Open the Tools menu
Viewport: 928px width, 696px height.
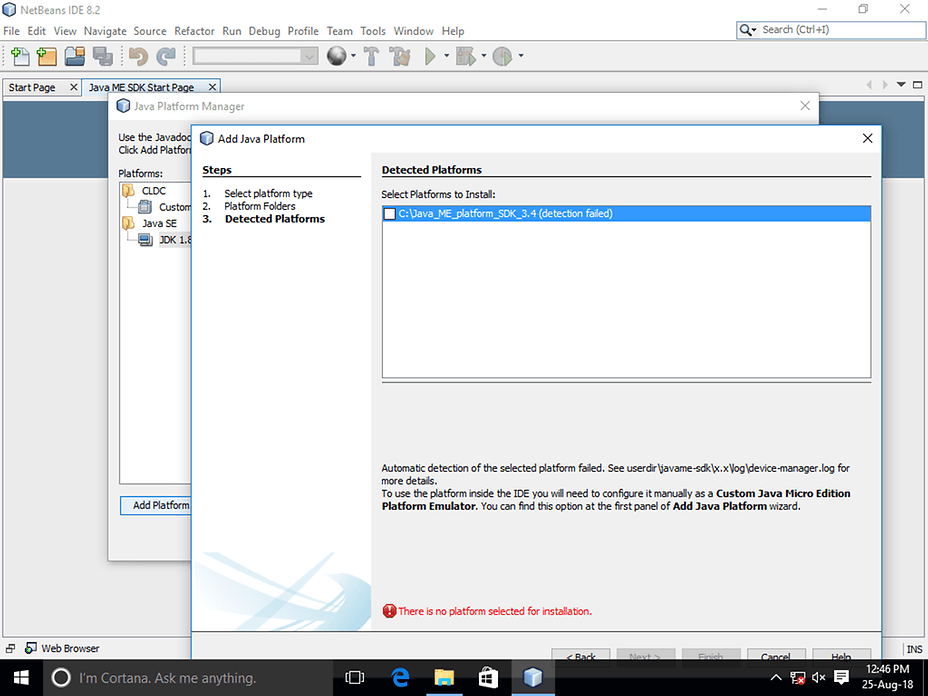(x=373, y=31)
